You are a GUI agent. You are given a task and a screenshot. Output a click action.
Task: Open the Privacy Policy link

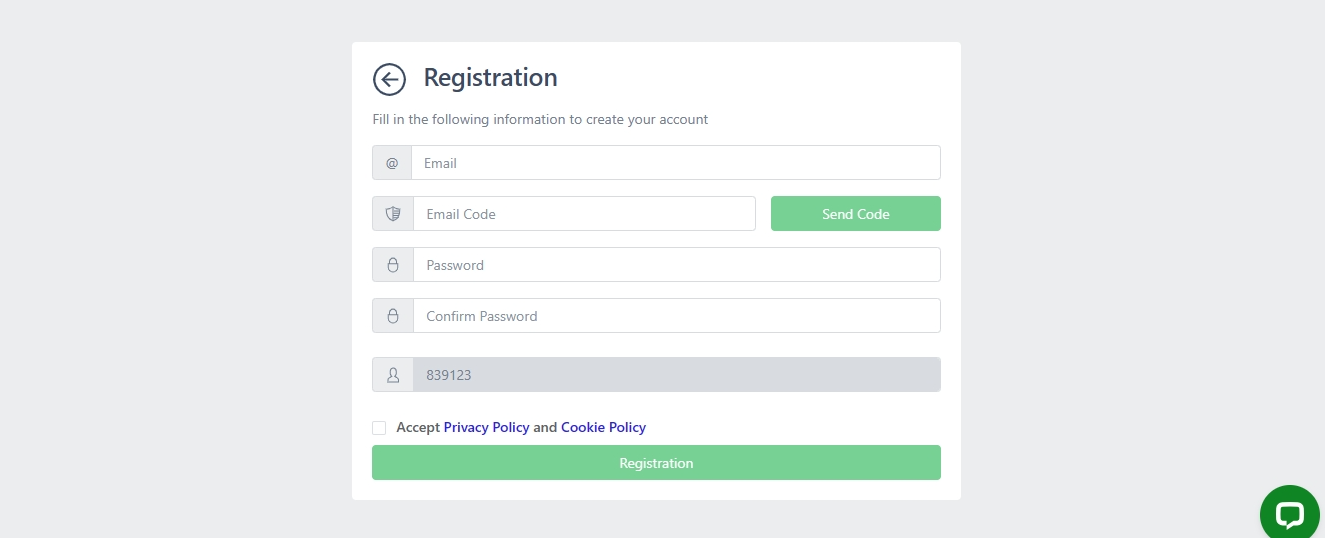486,428
